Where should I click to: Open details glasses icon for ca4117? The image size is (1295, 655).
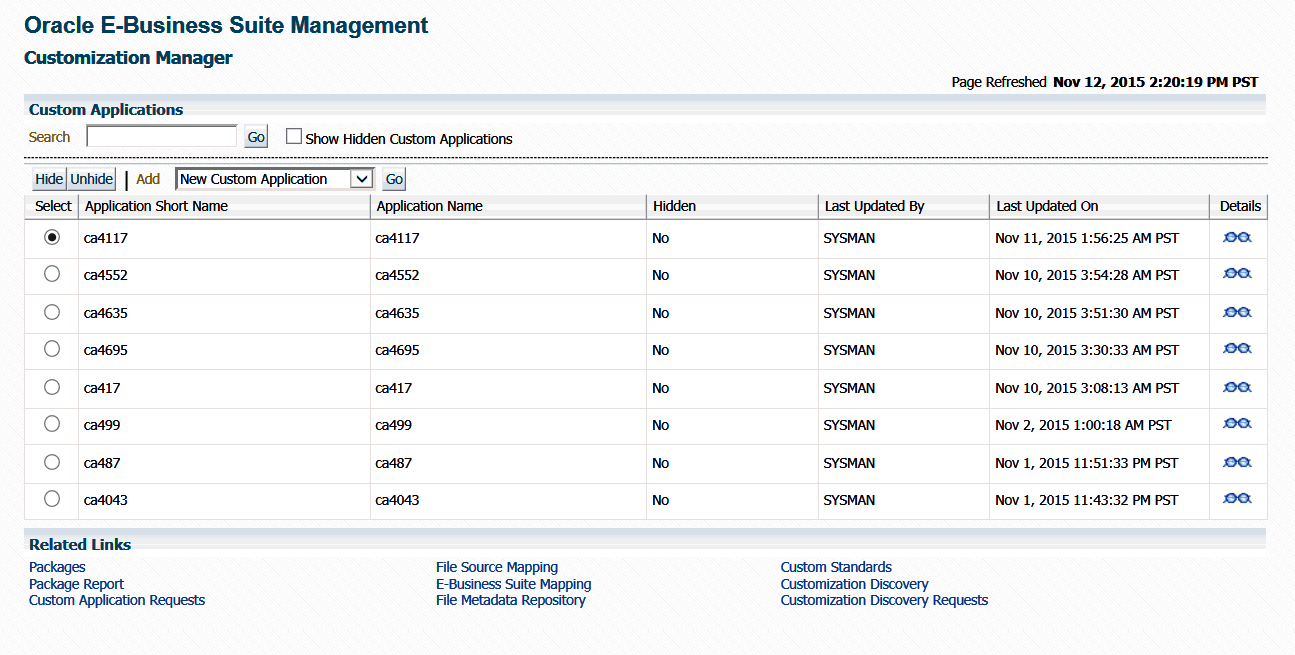tap(1237, 237)
